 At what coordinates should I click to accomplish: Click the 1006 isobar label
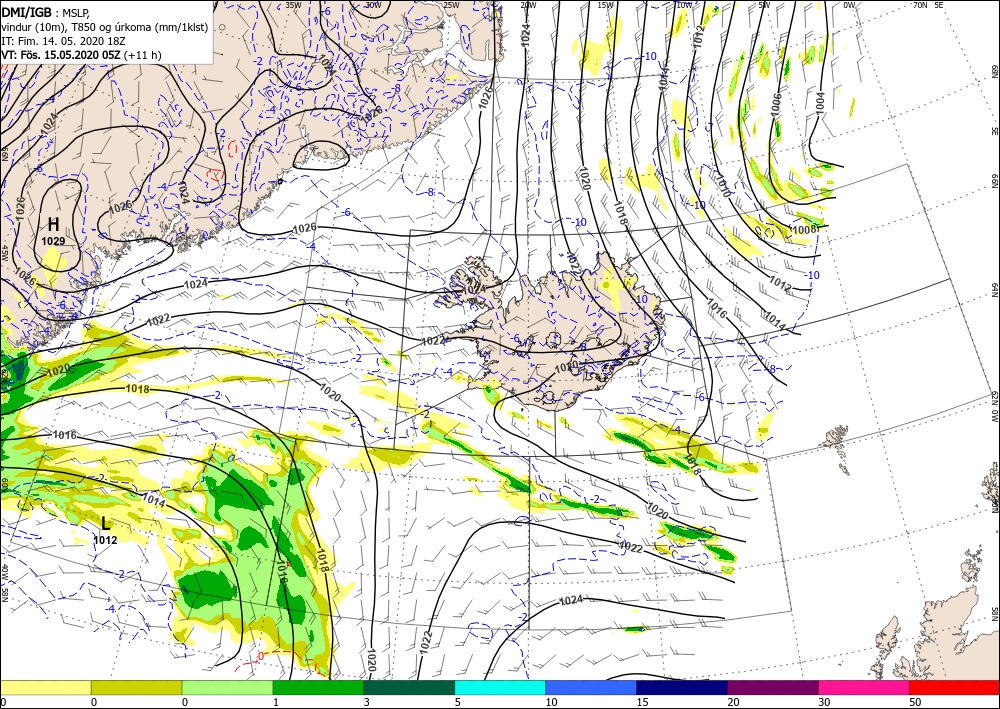pos(776,105)
